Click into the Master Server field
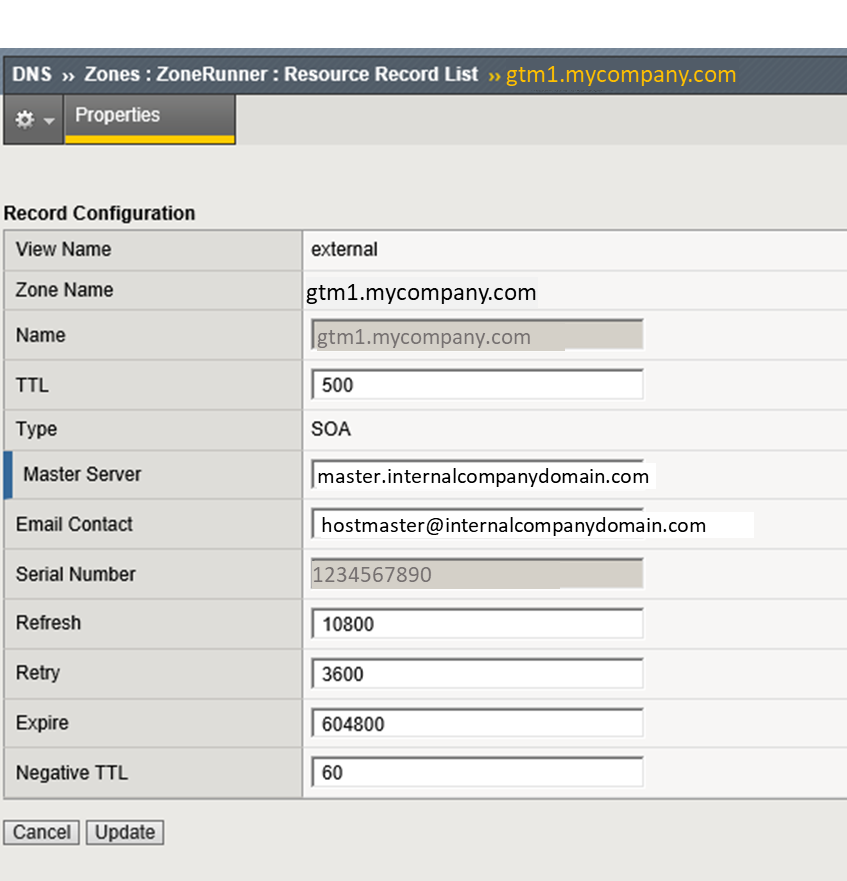The height and width of the screenshot is (881, 847). (x=480, y=476)
